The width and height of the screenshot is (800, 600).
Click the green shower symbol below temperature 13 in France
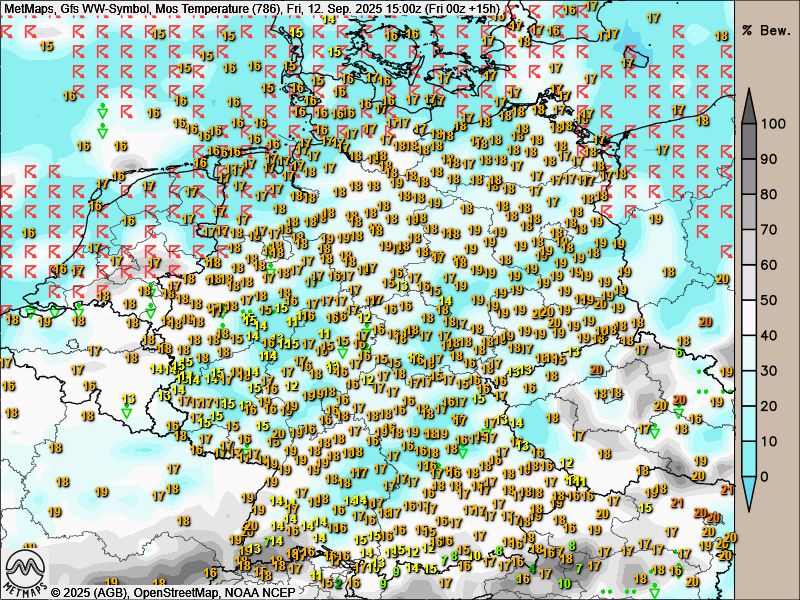pos(128,411)
